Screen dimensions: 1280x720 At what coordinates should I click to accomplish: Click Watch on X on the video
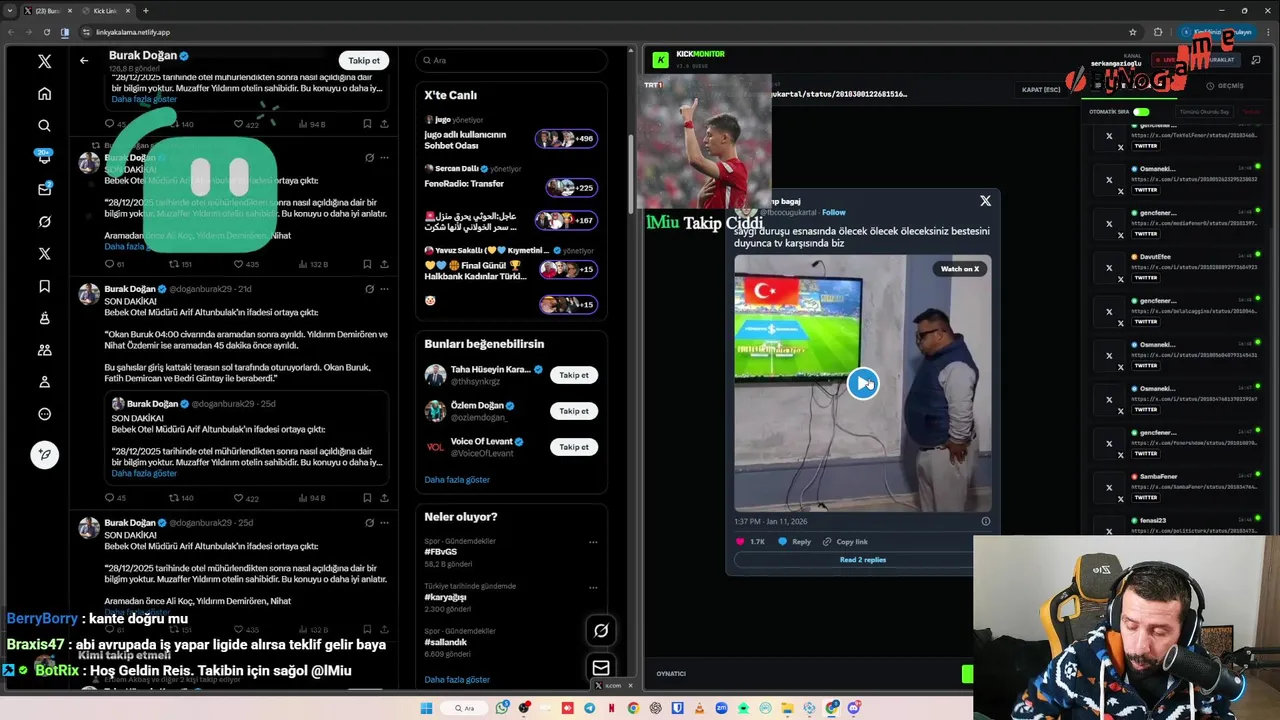pyautogui.click(x=960, y=268)
